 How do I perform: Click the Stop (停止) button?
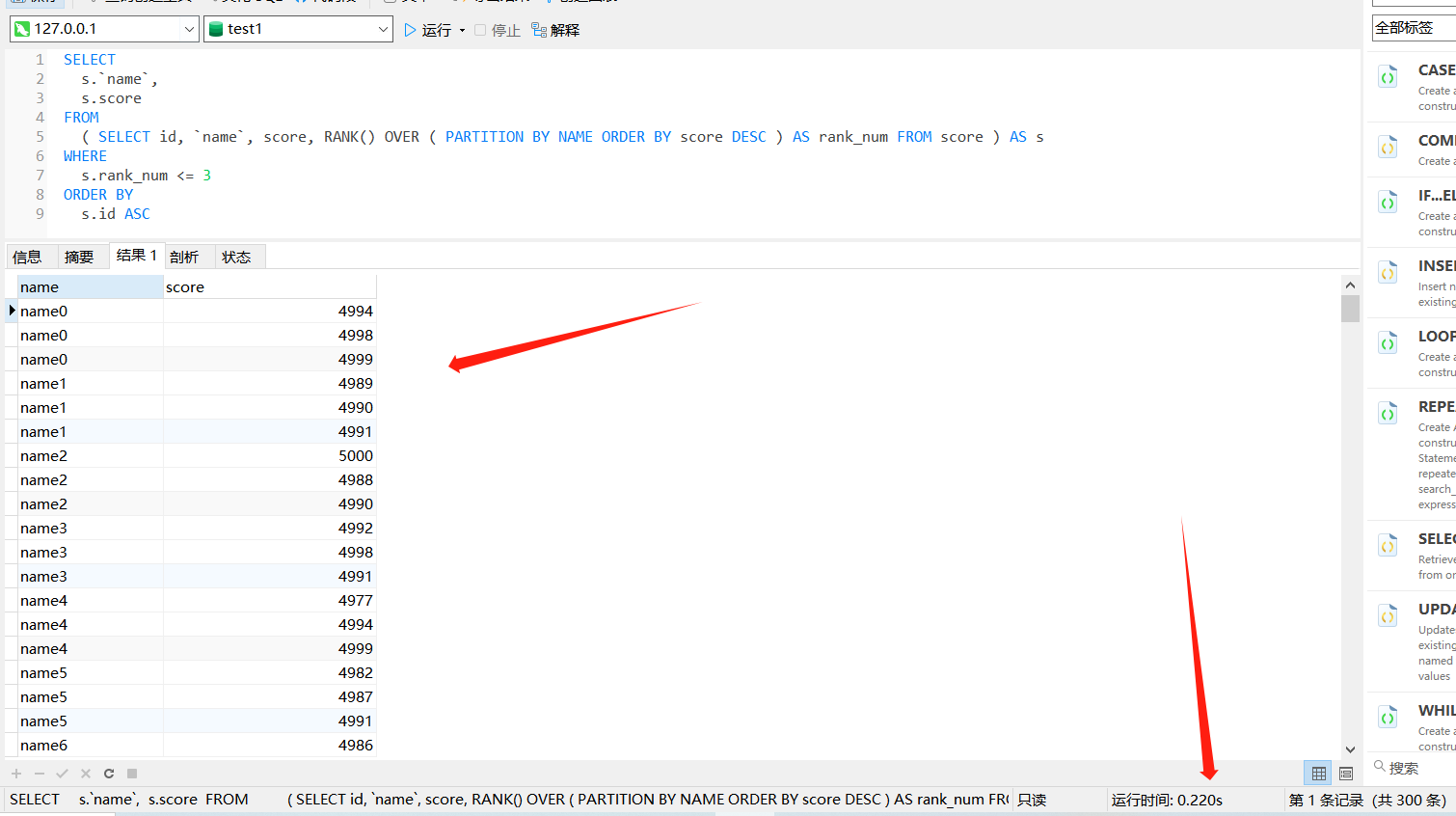[498, 30]
